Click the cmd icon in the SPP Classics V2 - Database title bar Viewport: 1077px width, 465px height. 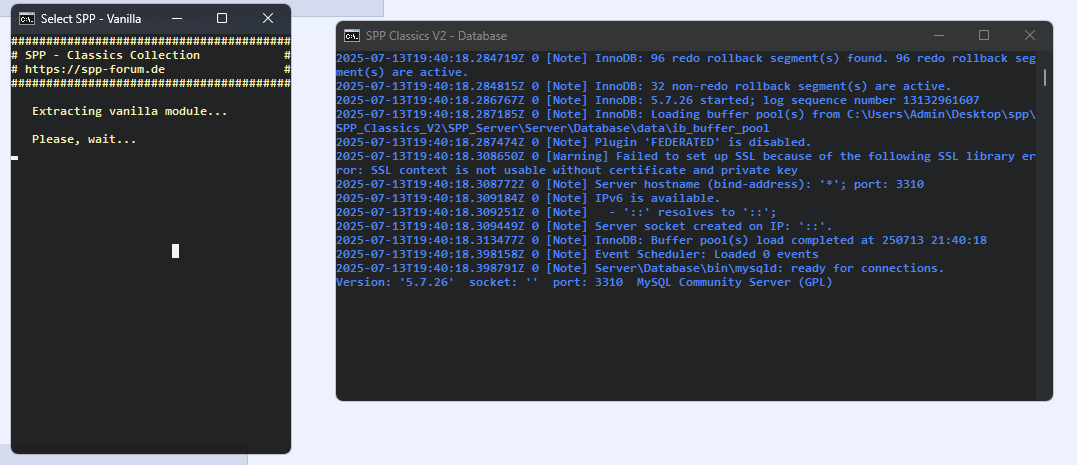tap(352, 36)
